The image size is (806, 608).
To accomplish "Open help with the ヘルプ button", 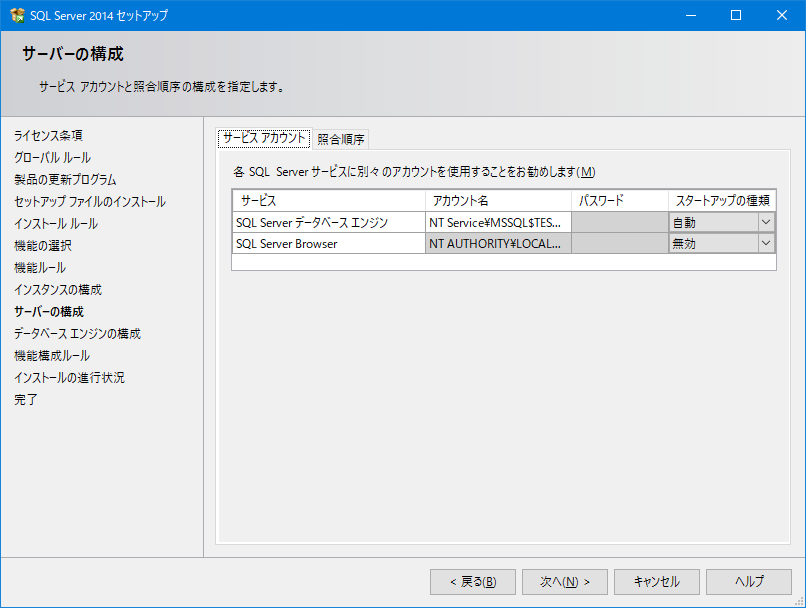I will pos(749,582).
